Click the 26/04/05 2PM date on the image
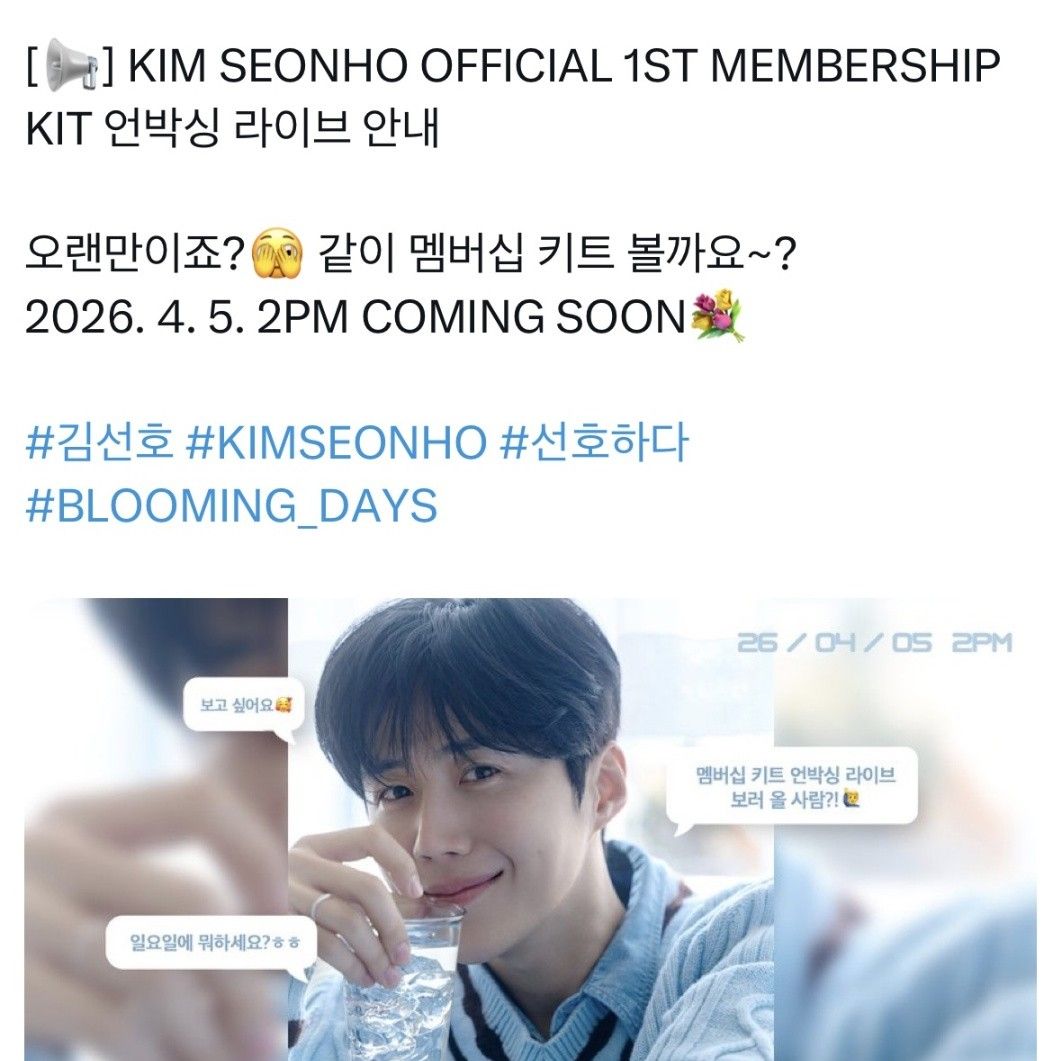Viewport: 1061px width, 1061px height. click(874, 642)
